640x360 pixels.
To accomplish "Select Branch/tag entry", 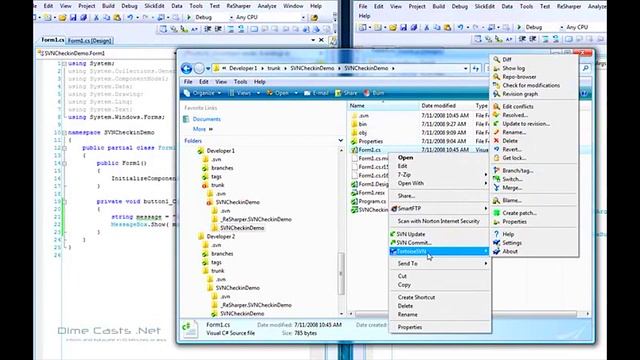I will pos(518,171).
